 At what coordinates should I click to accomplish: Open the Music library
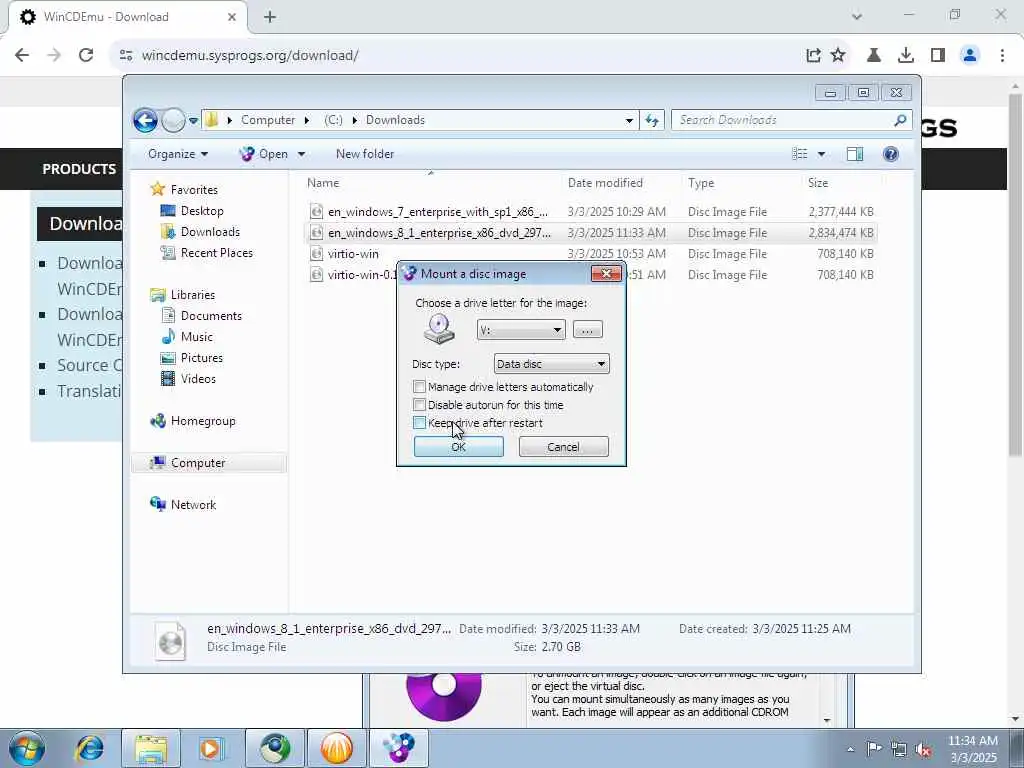click(x=197, y=337)
